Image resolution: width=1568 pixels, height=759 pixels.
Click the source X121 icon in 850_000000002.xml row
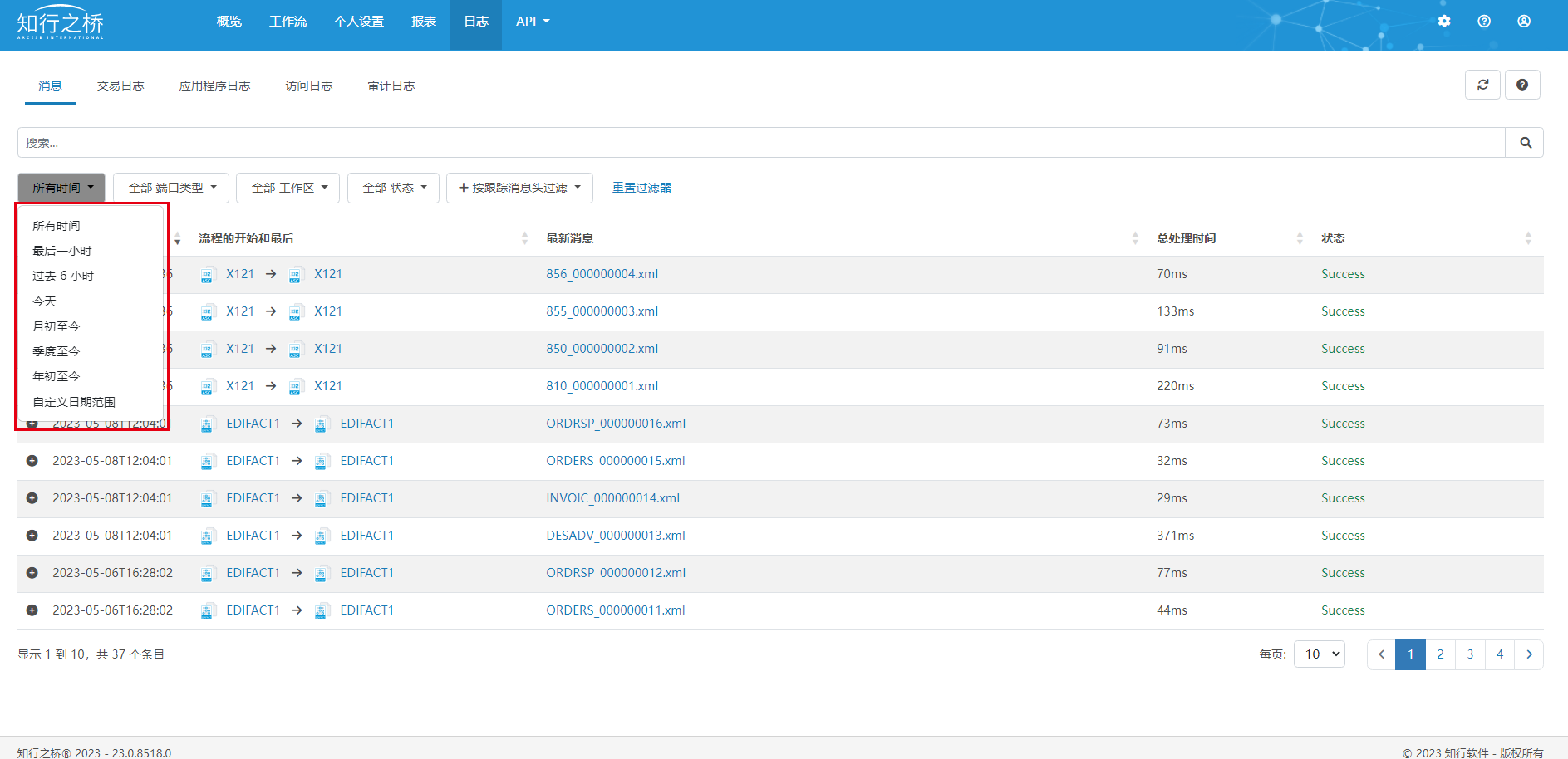pos(208,350)
